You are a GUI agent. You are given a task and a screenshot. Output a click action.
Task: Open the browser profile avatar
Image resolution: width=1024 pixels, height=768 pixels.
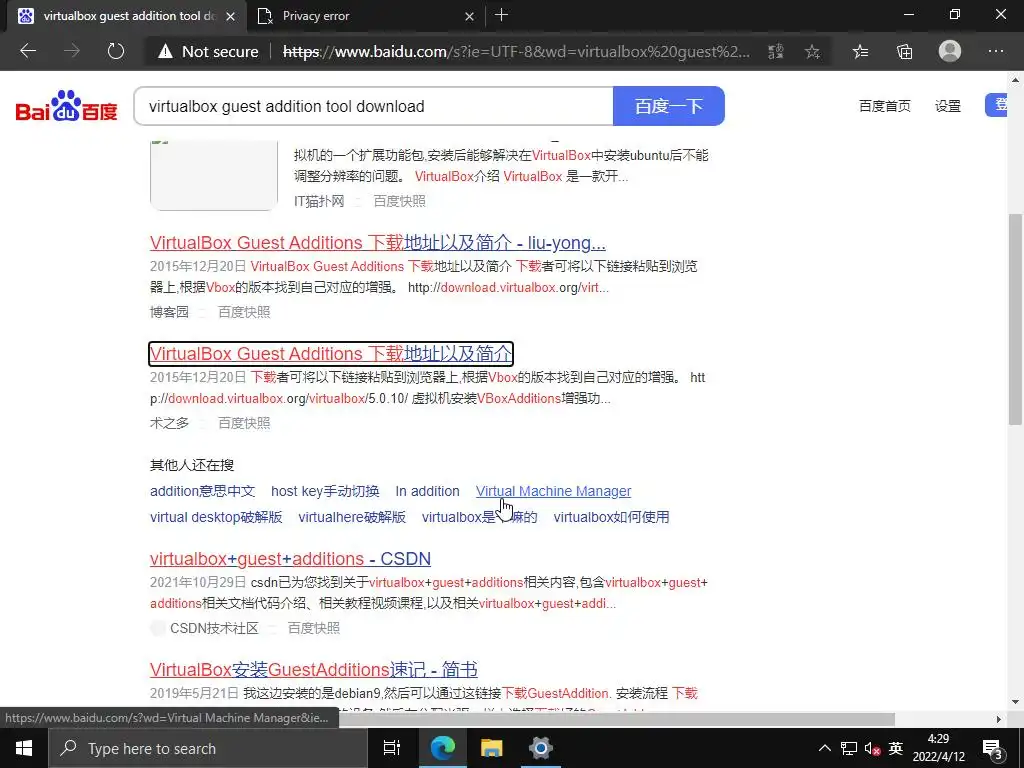click(950, 51)
